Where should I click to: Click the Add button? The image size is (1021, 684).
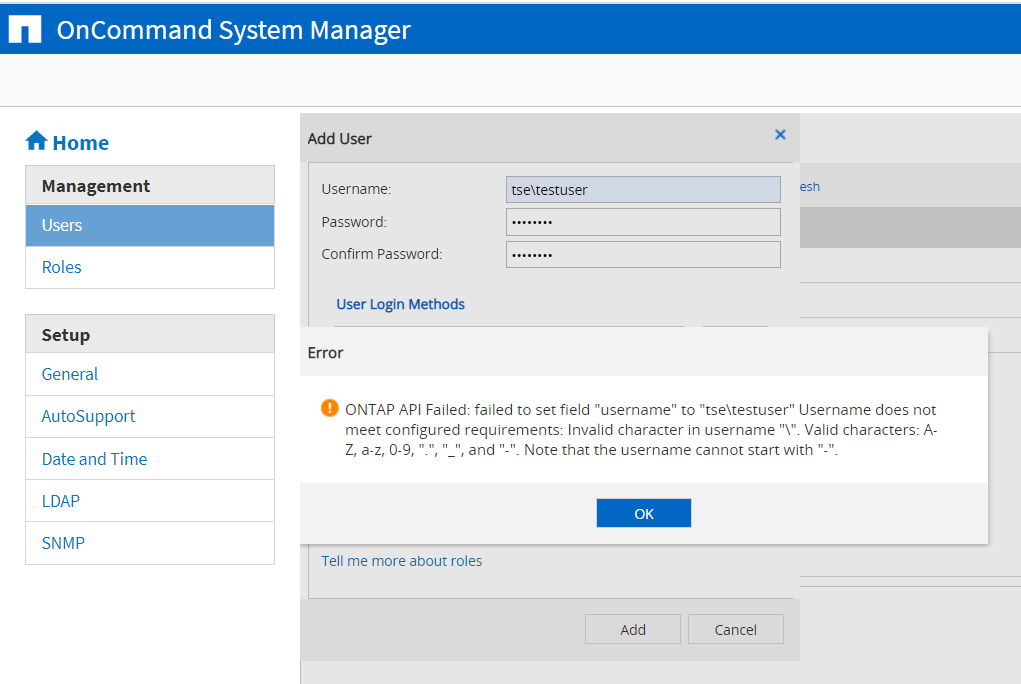632,629
